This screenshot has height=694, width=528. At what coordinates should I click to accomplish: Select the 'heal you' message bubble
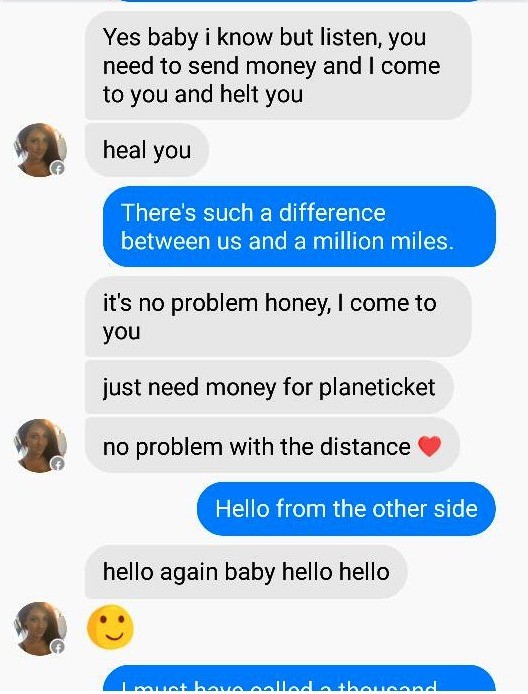(x=146, y=150)
